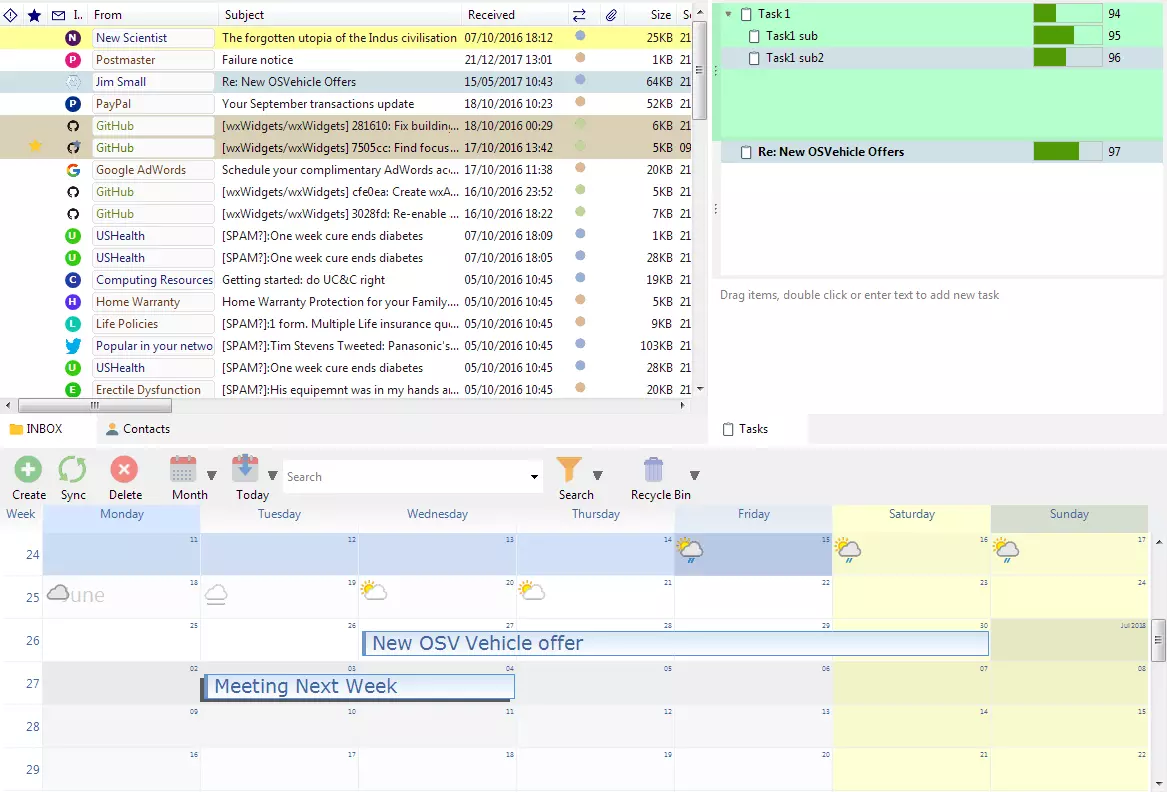This screenshot has width=1167, height=792.
Task: Check the Task1 sub checkbox
Action: coord(755,36)
